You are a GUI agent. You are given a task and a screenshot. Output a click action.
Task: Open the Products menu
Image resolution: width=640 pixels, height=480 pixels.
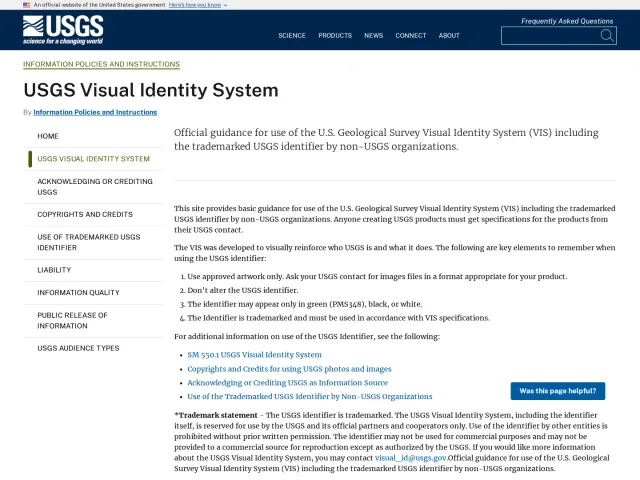click(x=335, y=36)
